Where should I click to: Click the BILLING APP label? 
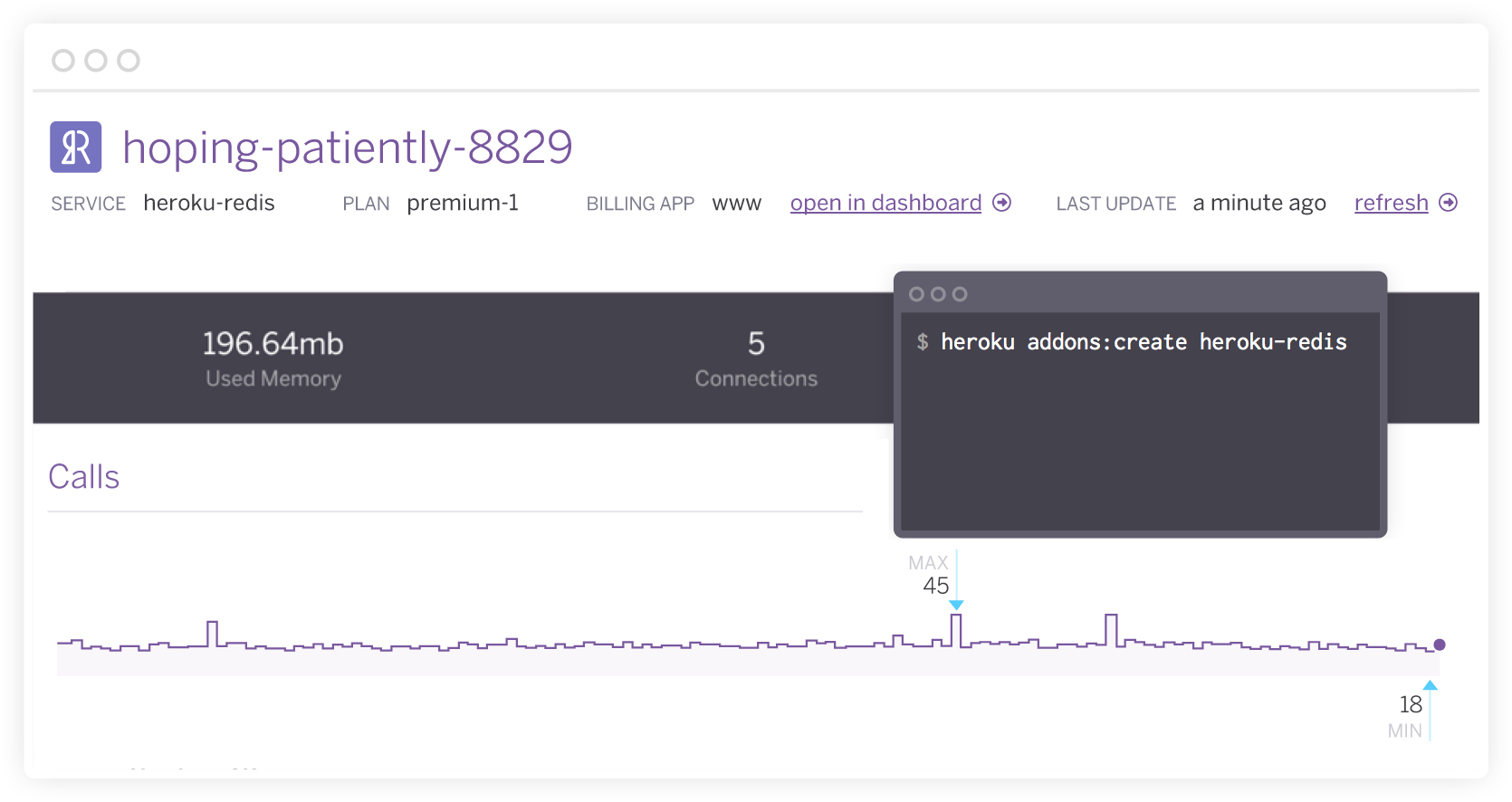pyautogui.click(x=640, y=204)
